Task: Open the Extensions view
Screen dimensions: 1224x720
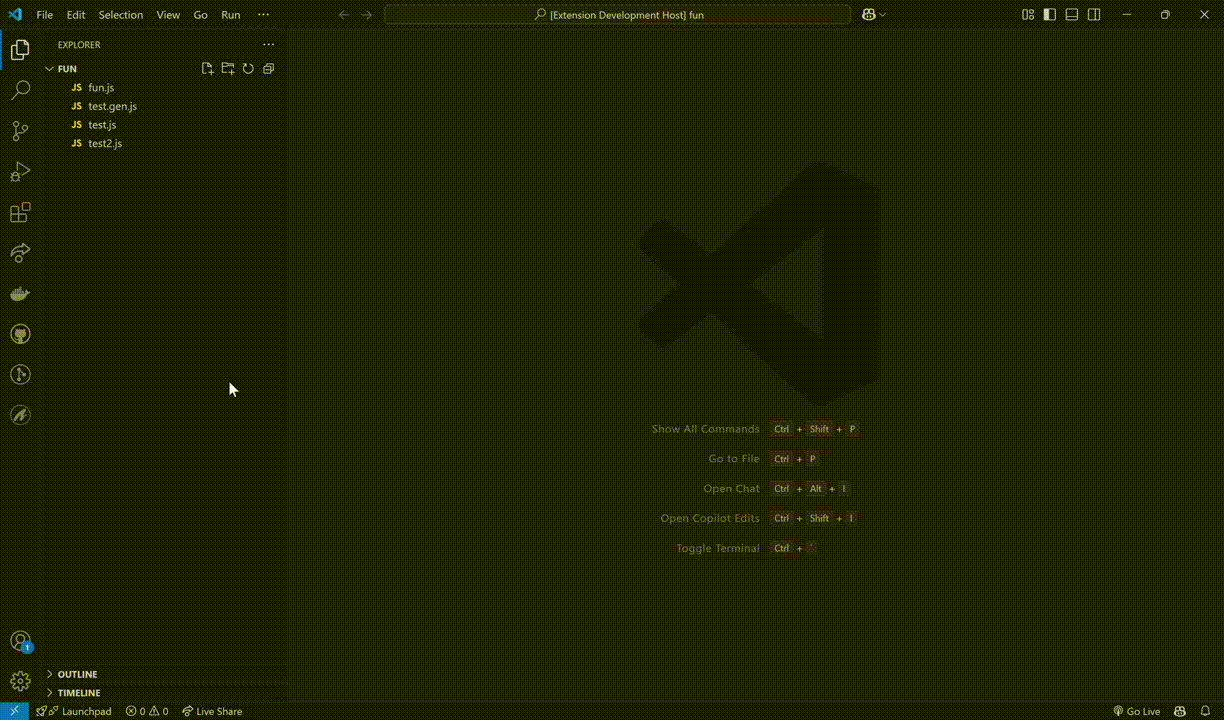Action: click(x=20, y=212)
